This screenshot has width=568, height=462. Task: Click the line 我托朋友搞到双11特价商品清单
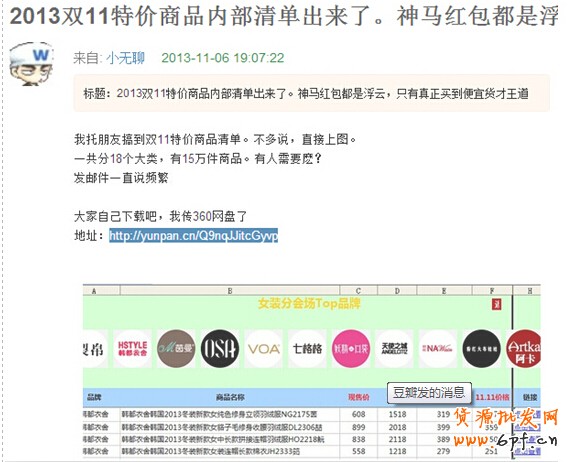215,139
